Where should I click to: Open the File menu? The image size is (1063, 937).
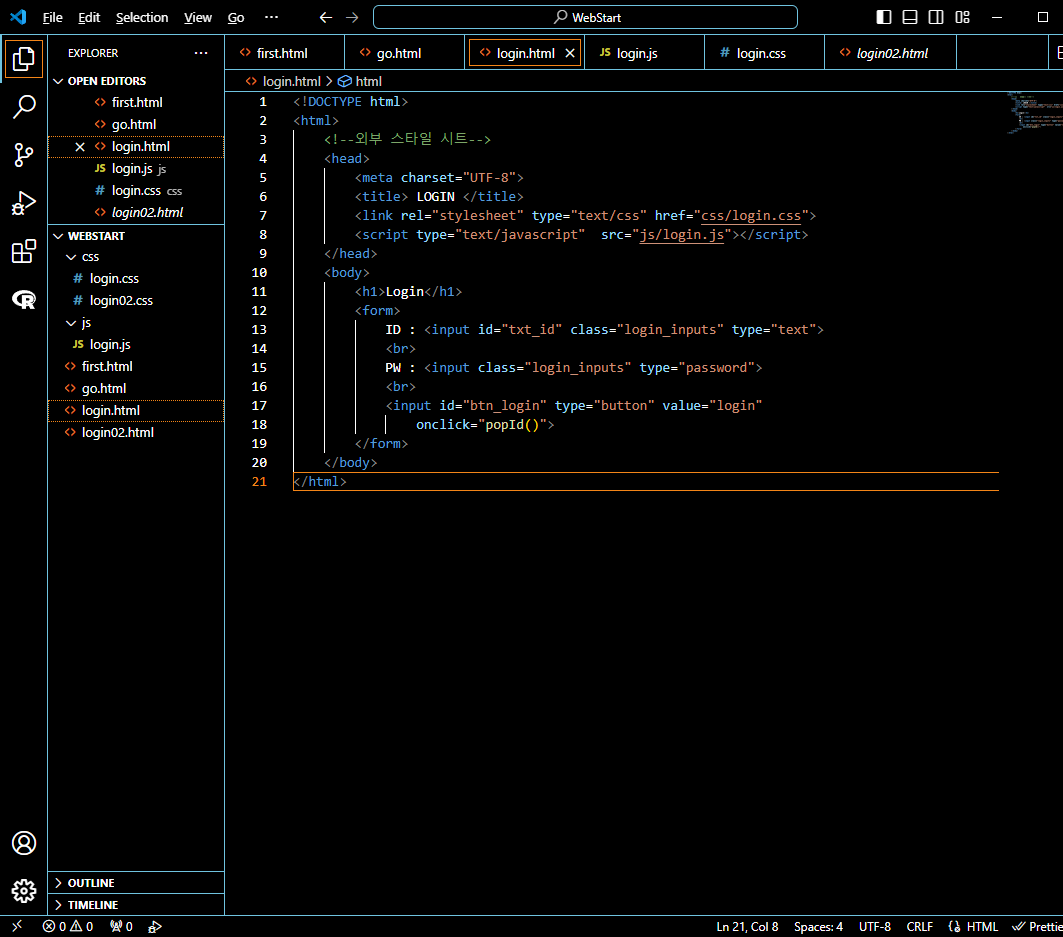(x=52, y=18)
